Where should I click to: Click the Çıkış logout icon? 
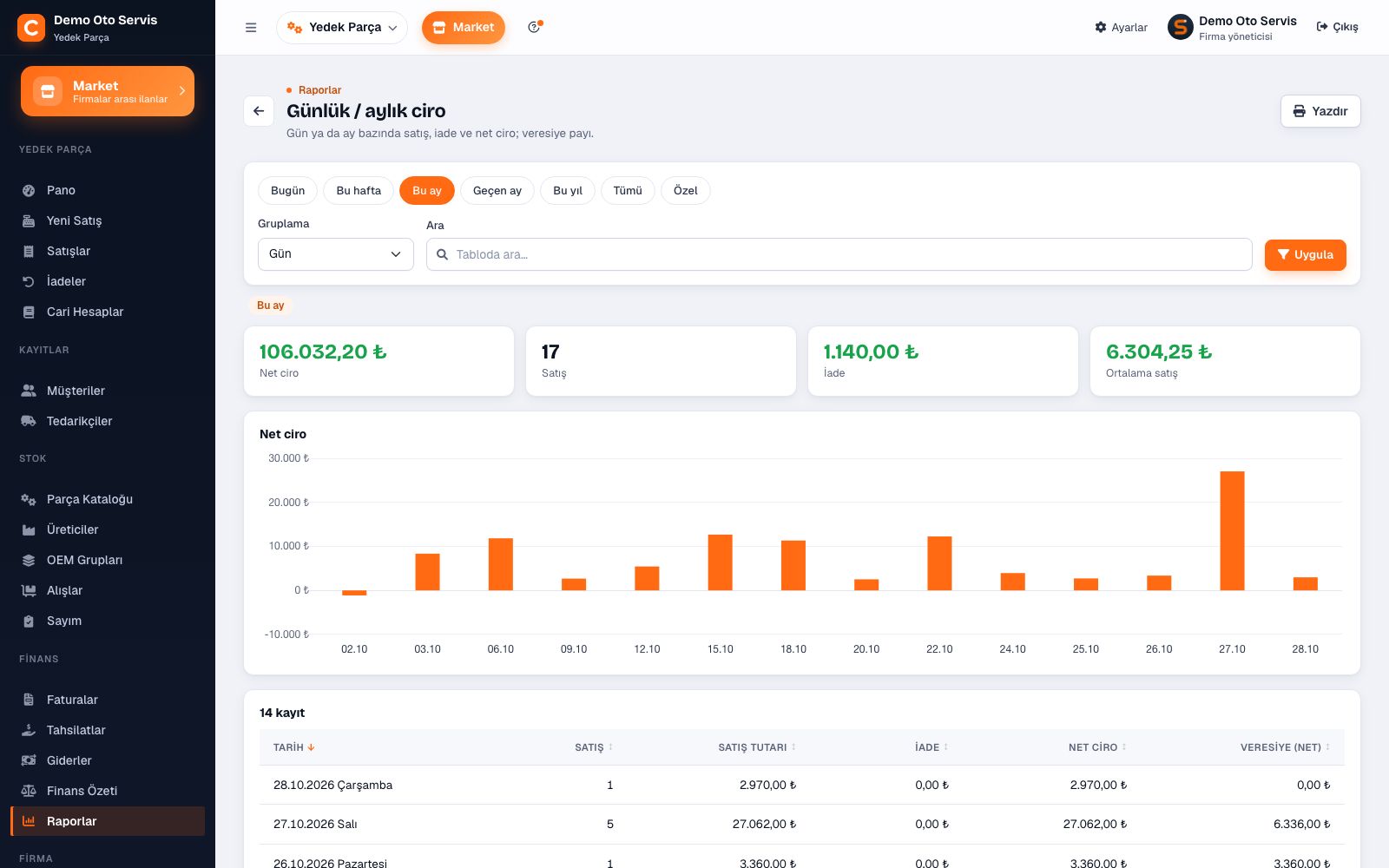coord(1322,27)
